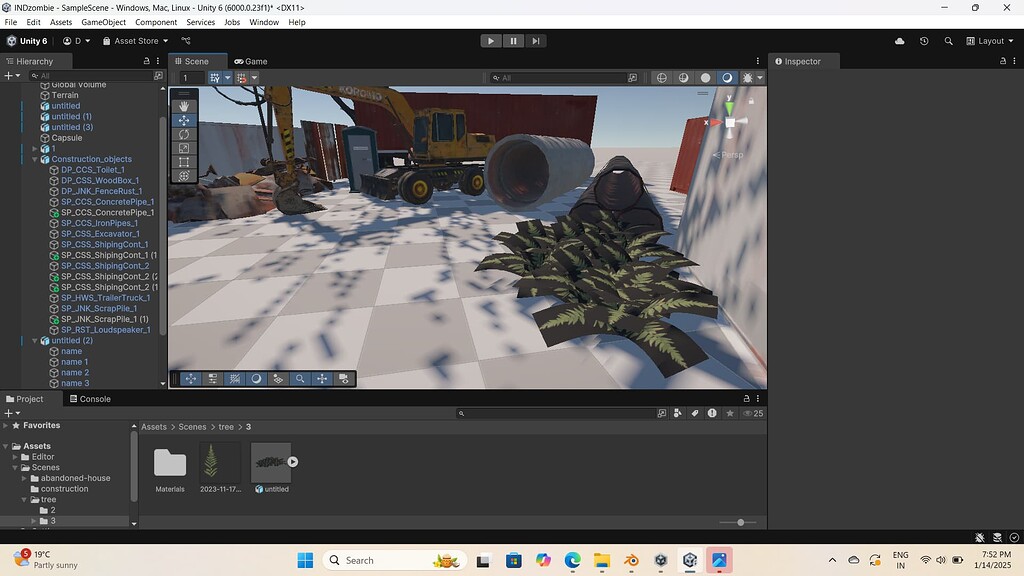1024x576 pixels.
Task: Open the GameObject menu
Action: click(103, 21)
